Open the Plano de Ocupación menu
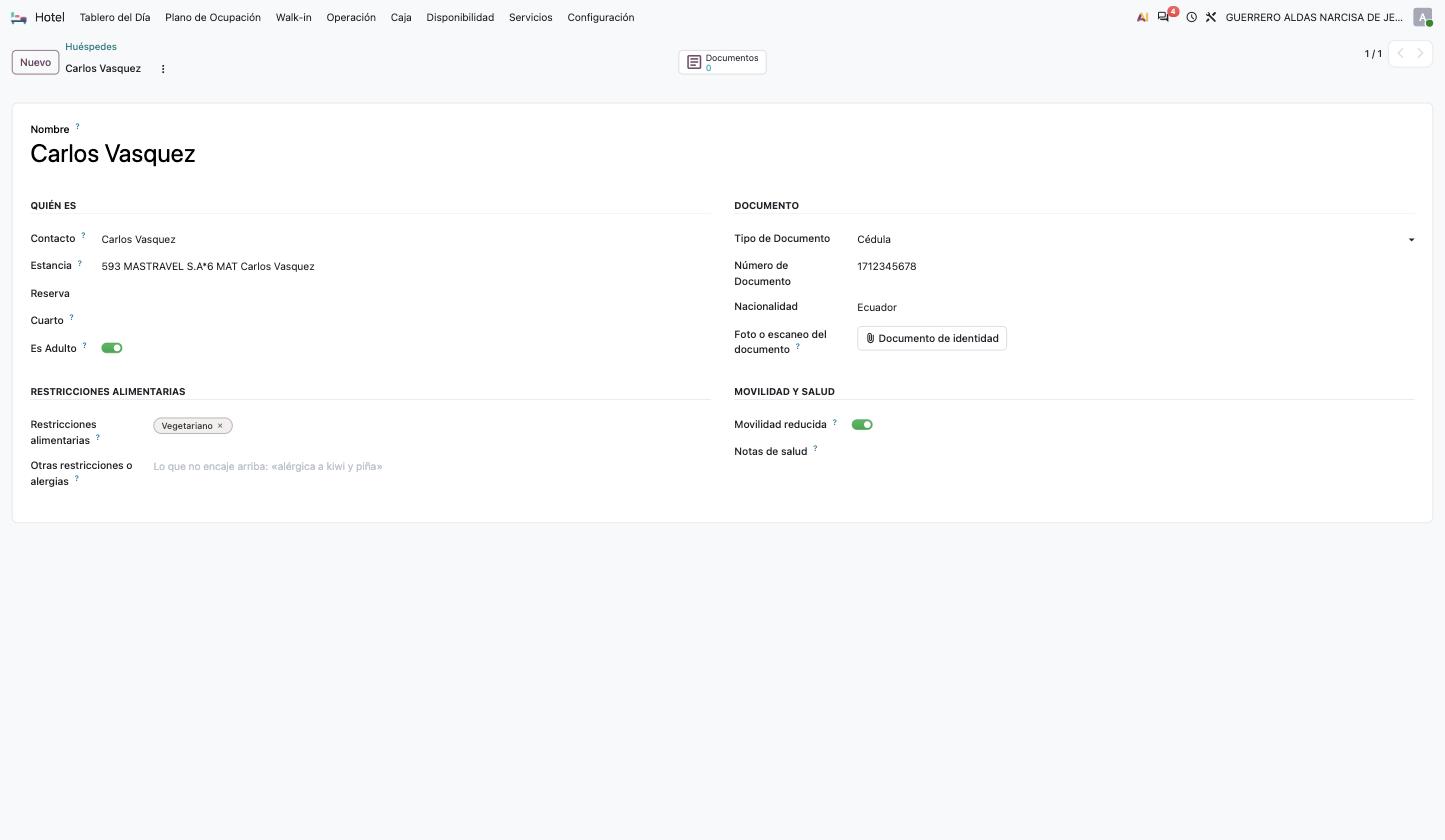 click(213, 17)
